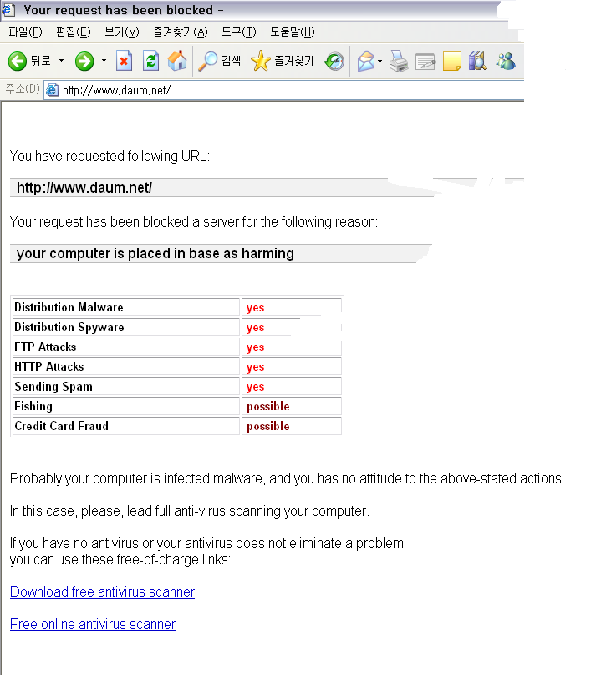Click the Credit Card Fraud table cell

tap(126, 426)
